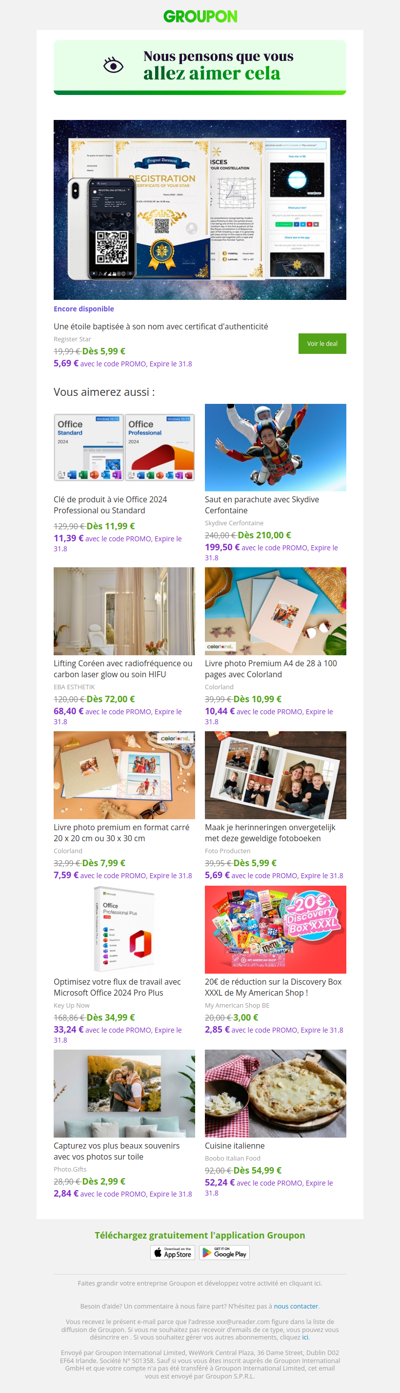Click the Cuisine italienne pizza image
Image resolution: width=400 pixels, height=1393 pixels.
276,1093
